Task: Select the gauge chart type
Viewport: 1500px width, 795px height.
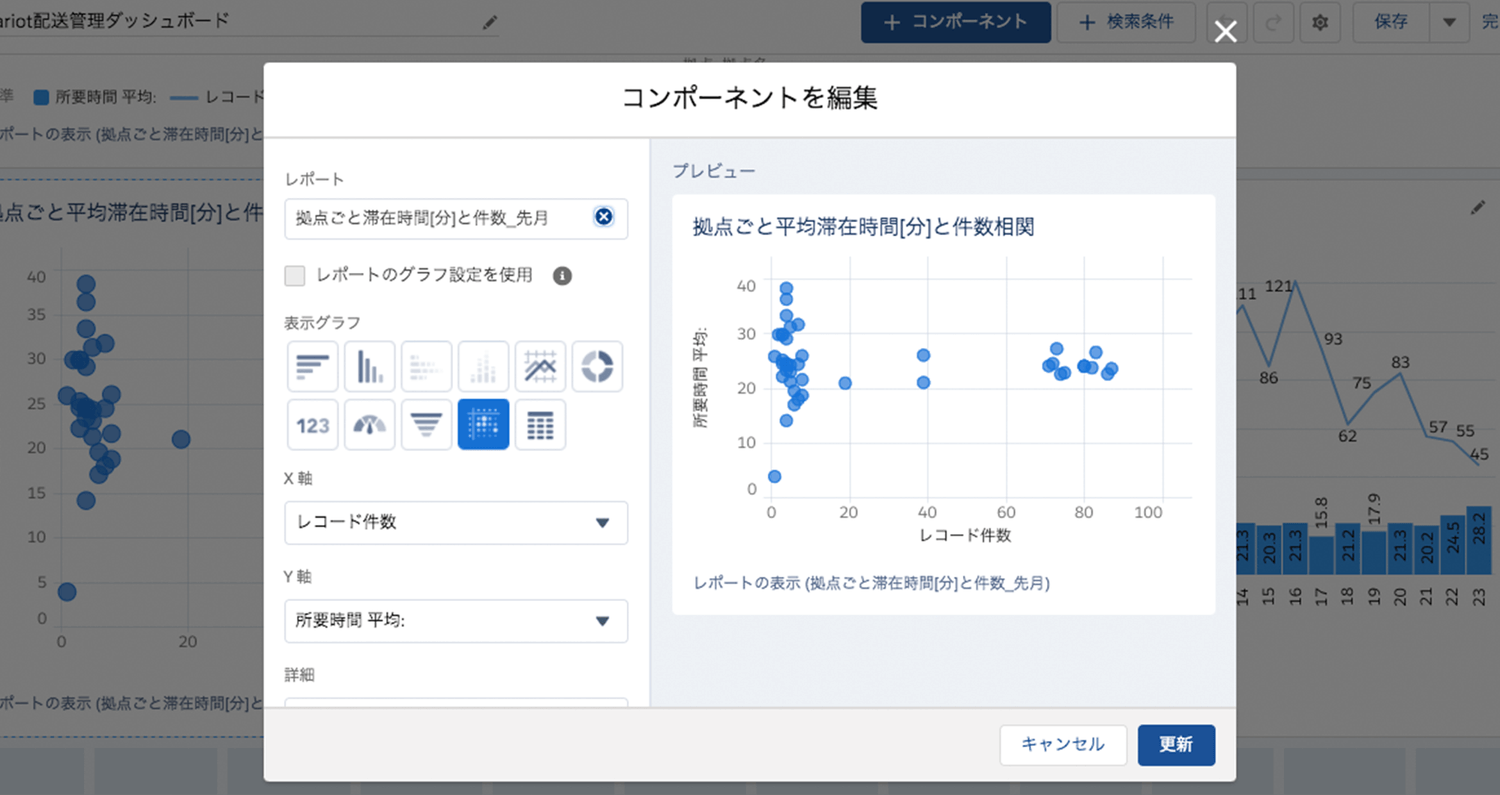Action: tap(370, 425)
